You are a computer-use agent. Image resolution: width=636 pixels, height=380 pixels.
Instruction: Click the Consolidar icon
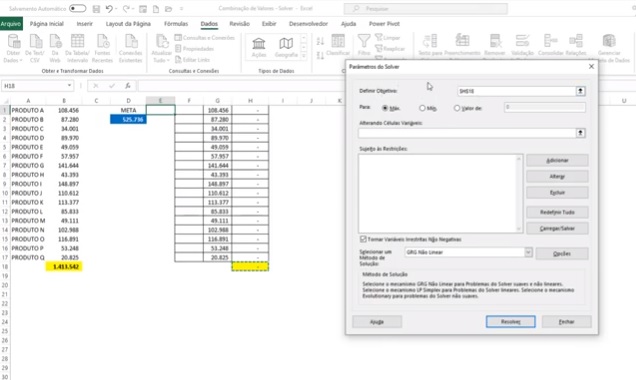point(550,41)
